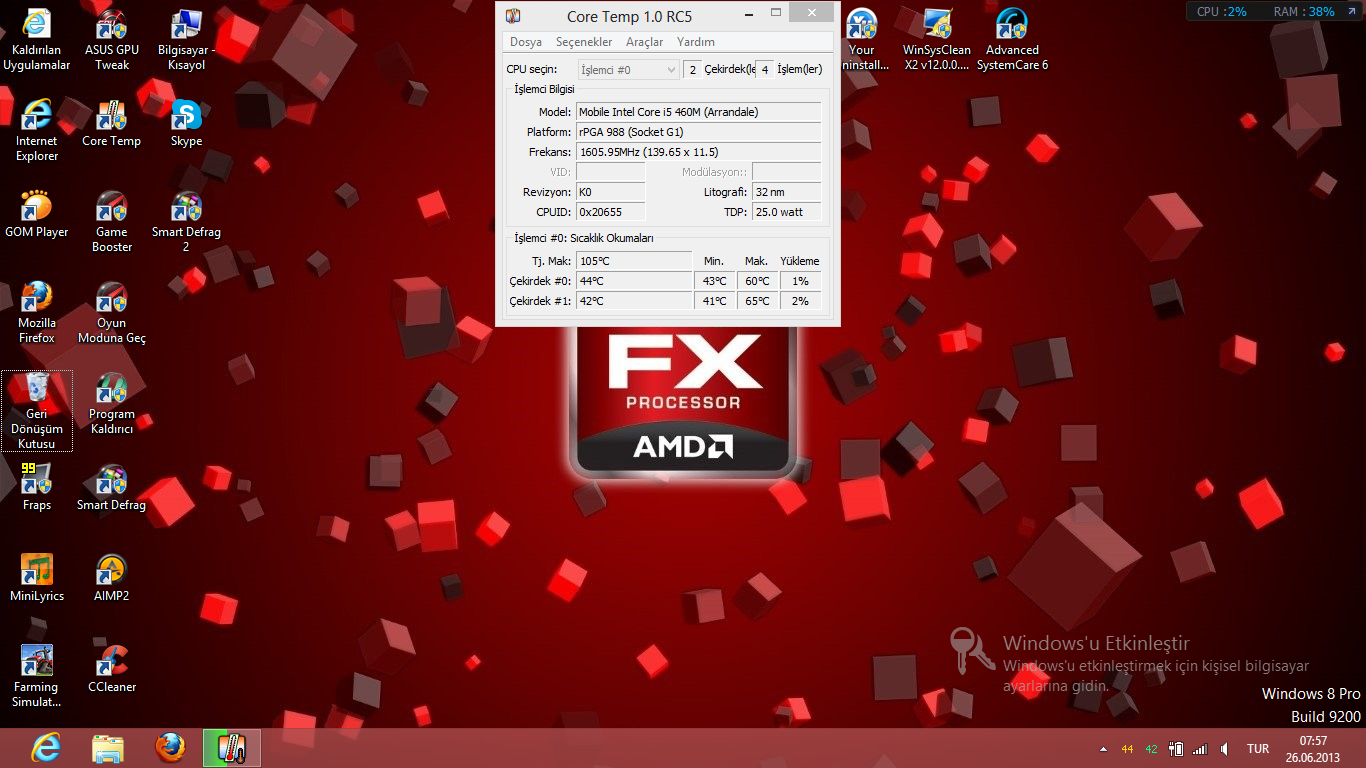Select MiniLyrics desktop icon
Image resolution: width=1366 pixels, height=768 pixels.
point(37,578)
